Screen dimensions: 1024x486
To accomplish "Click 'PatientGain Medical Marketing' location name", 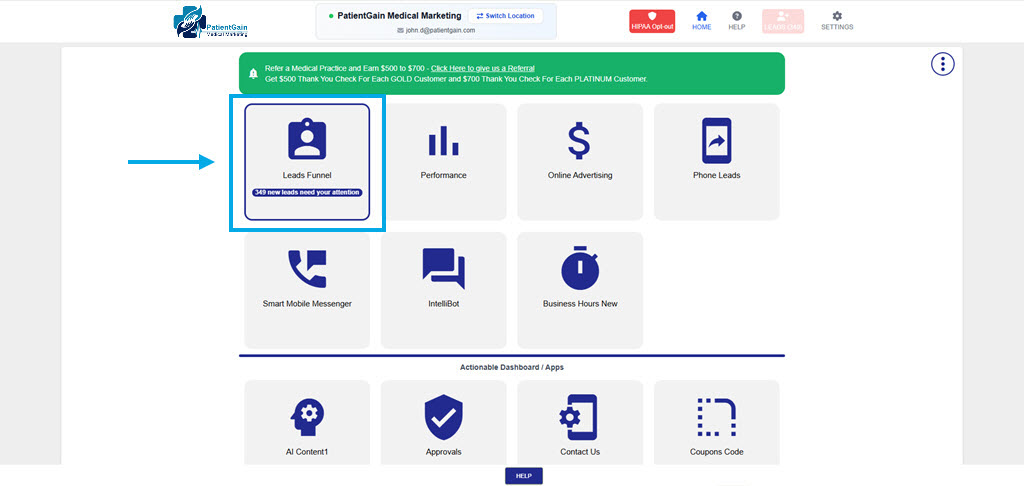I will 399,16.
